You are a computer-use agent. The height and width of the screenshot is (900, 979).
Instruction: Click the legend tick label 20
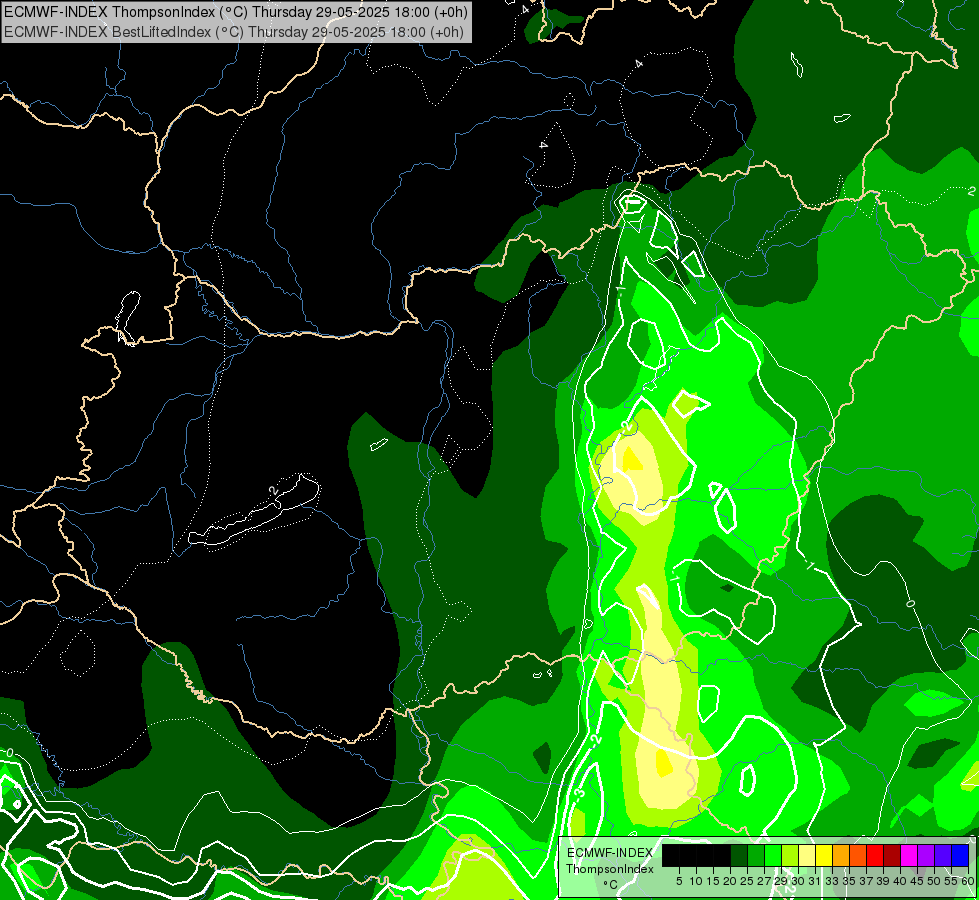(730, 881)
